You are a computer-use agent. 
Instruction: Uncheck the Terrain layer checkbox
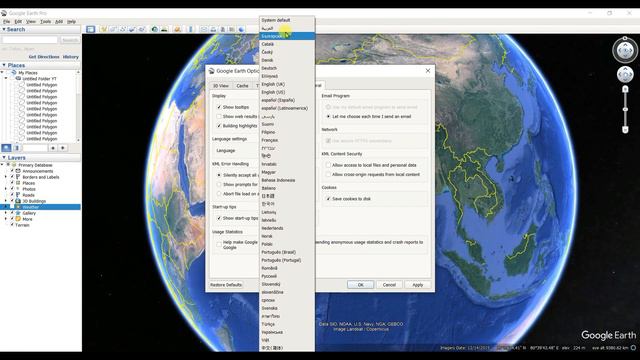(x=12, y=224)
